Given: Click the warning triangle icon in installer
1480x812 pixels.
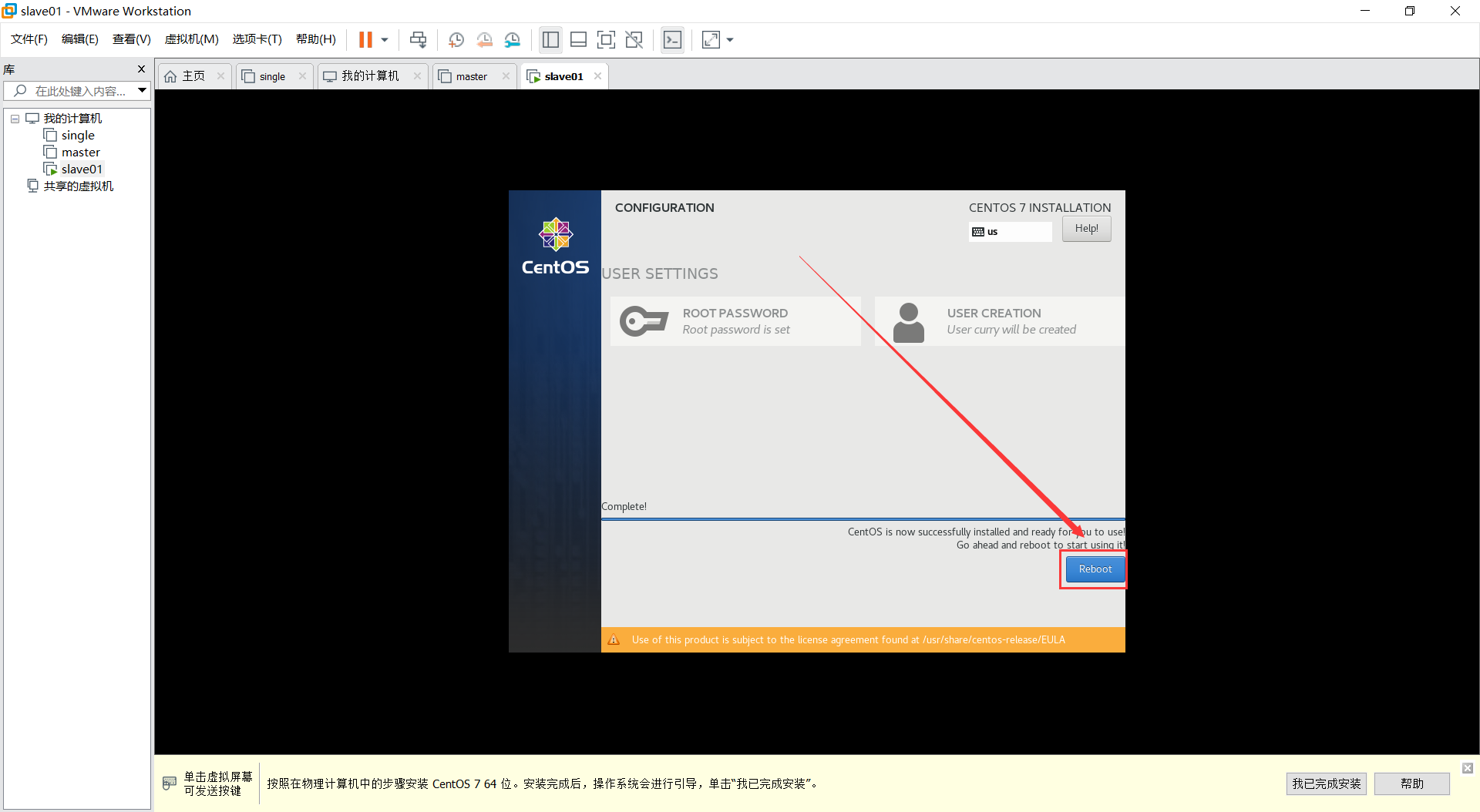Looking at the screenshot, I should coord(614,640).
